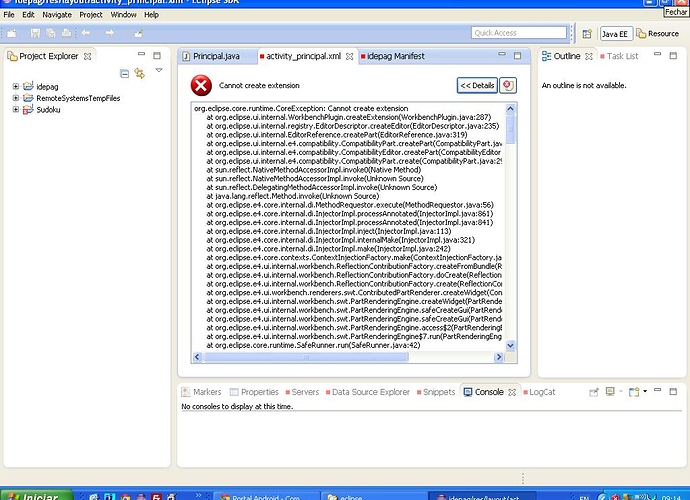Open the Servers tab
This screenshot has height=500, width=690.
click(x=305, y=392)
